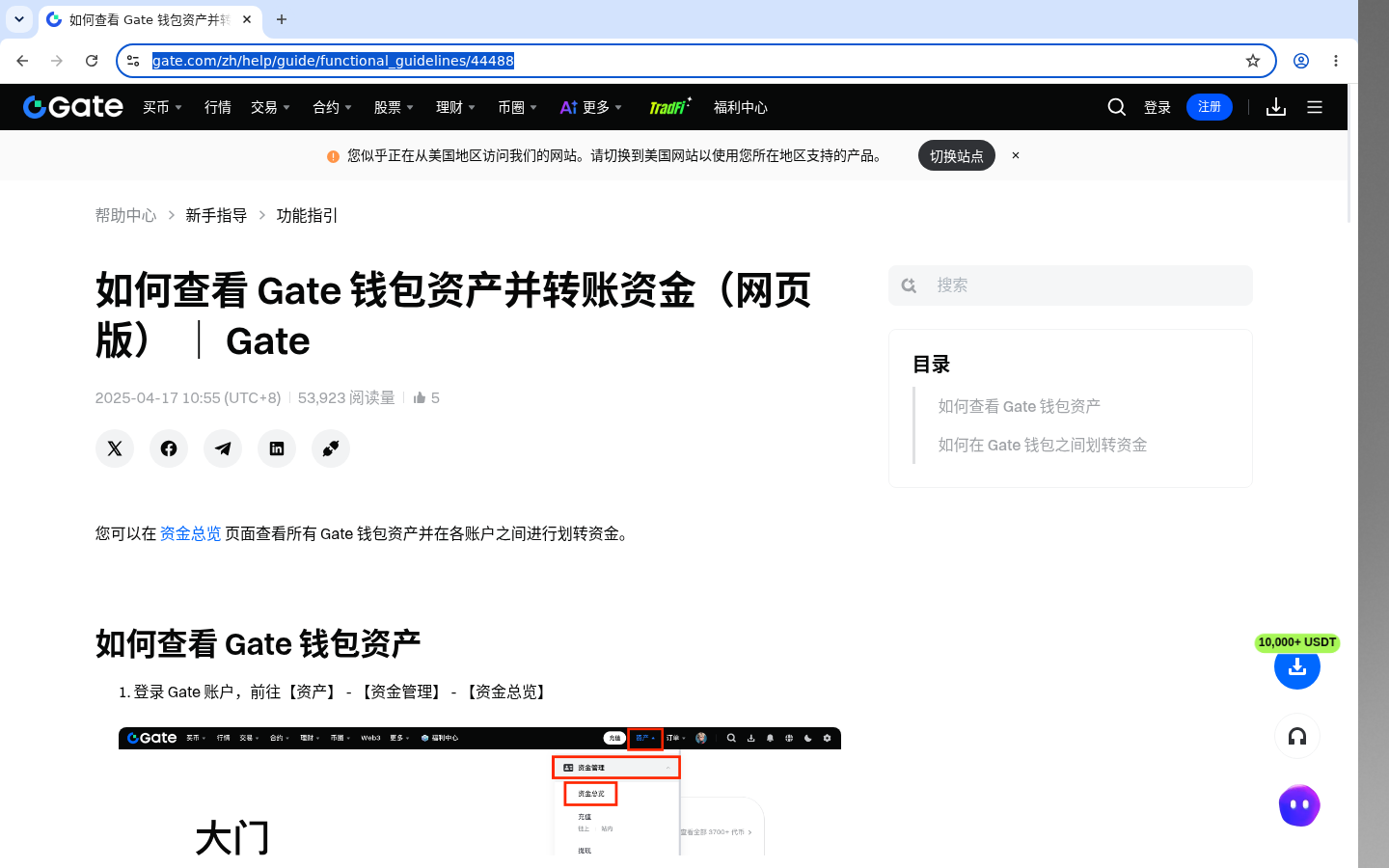The image size is (1389, 868).
Task: Click the 10,000+ USDT badge
Action: (x=1297, y=642)
